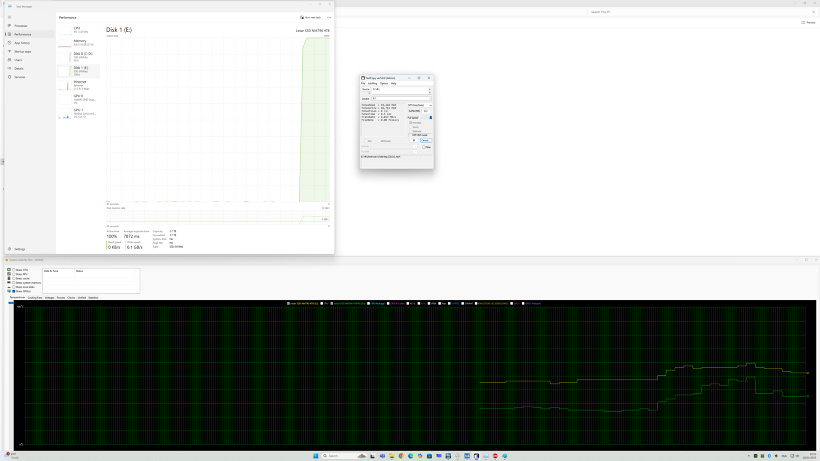Open the FastCopy DestDir dropdown
Screen dimensions: 820x461
click(x=429, y=98)
